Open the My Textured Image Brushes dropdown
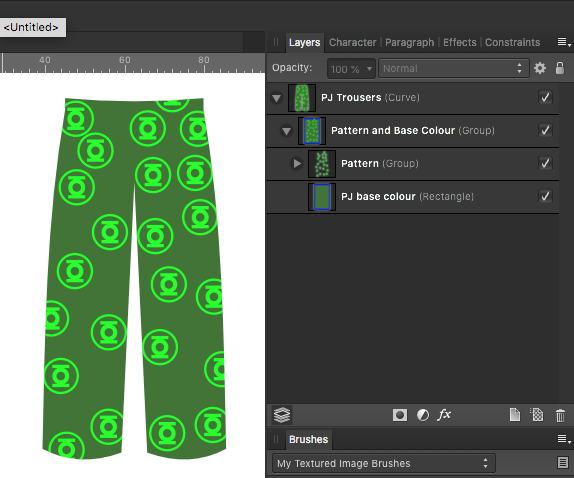 [384, 463]
